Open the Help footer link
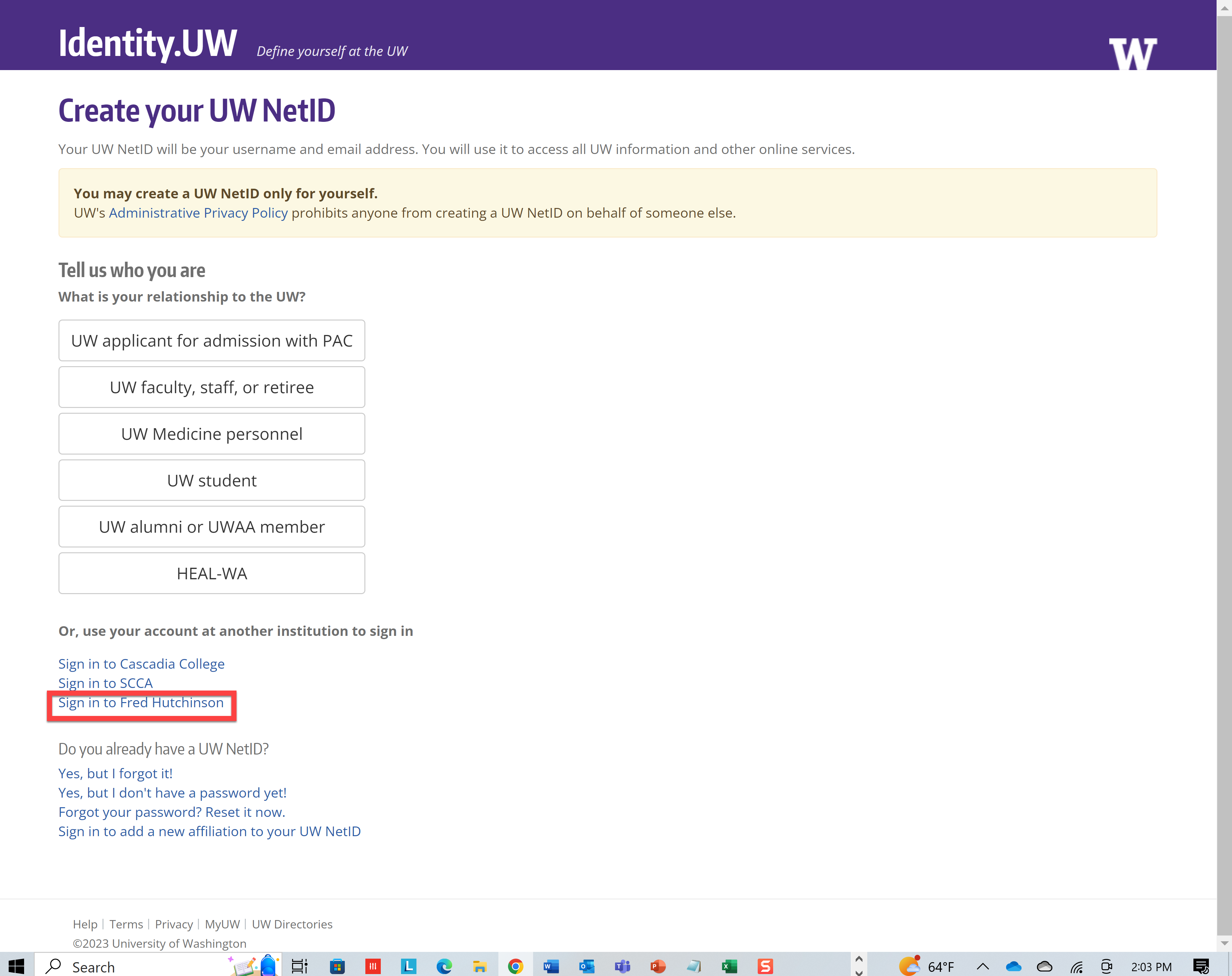This screenshot has width=1232, height=976. [x=85, y=925]
